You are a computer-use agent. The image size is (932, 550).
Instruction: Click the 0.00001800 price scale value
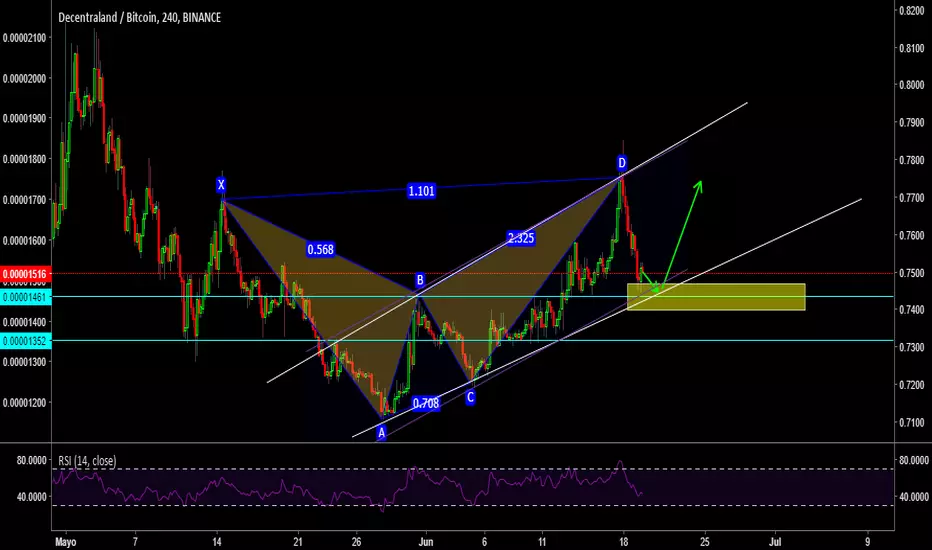pos(24,159)
